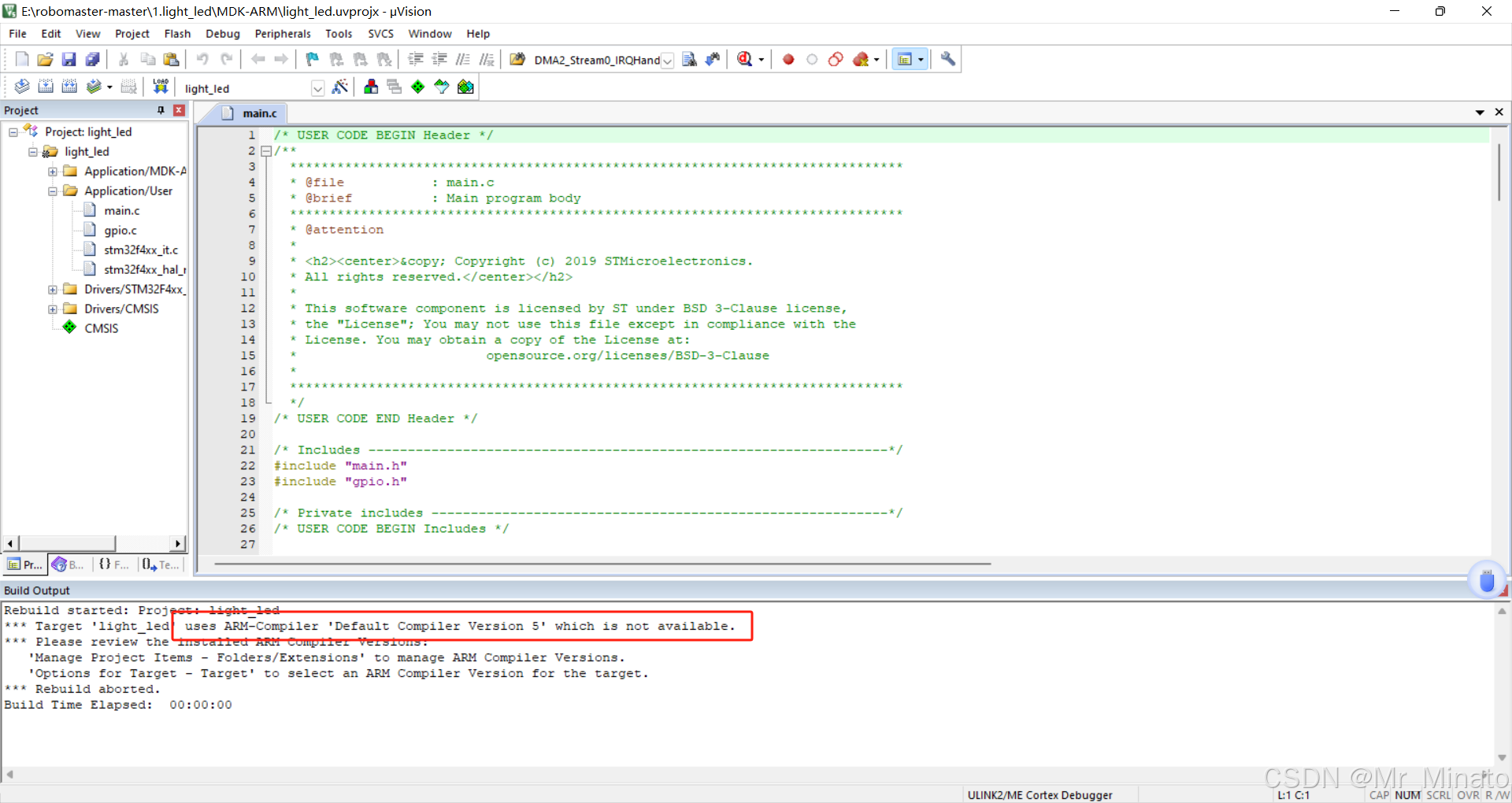The width and height of the screenshot is (1512, 803).
Task: Download to flash LOAD icon
Action: click(161, 87)
